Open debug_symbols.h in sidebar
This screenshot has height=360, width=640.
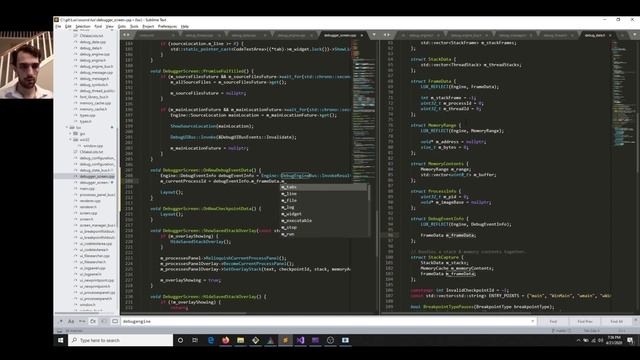[x=94, y=85]
